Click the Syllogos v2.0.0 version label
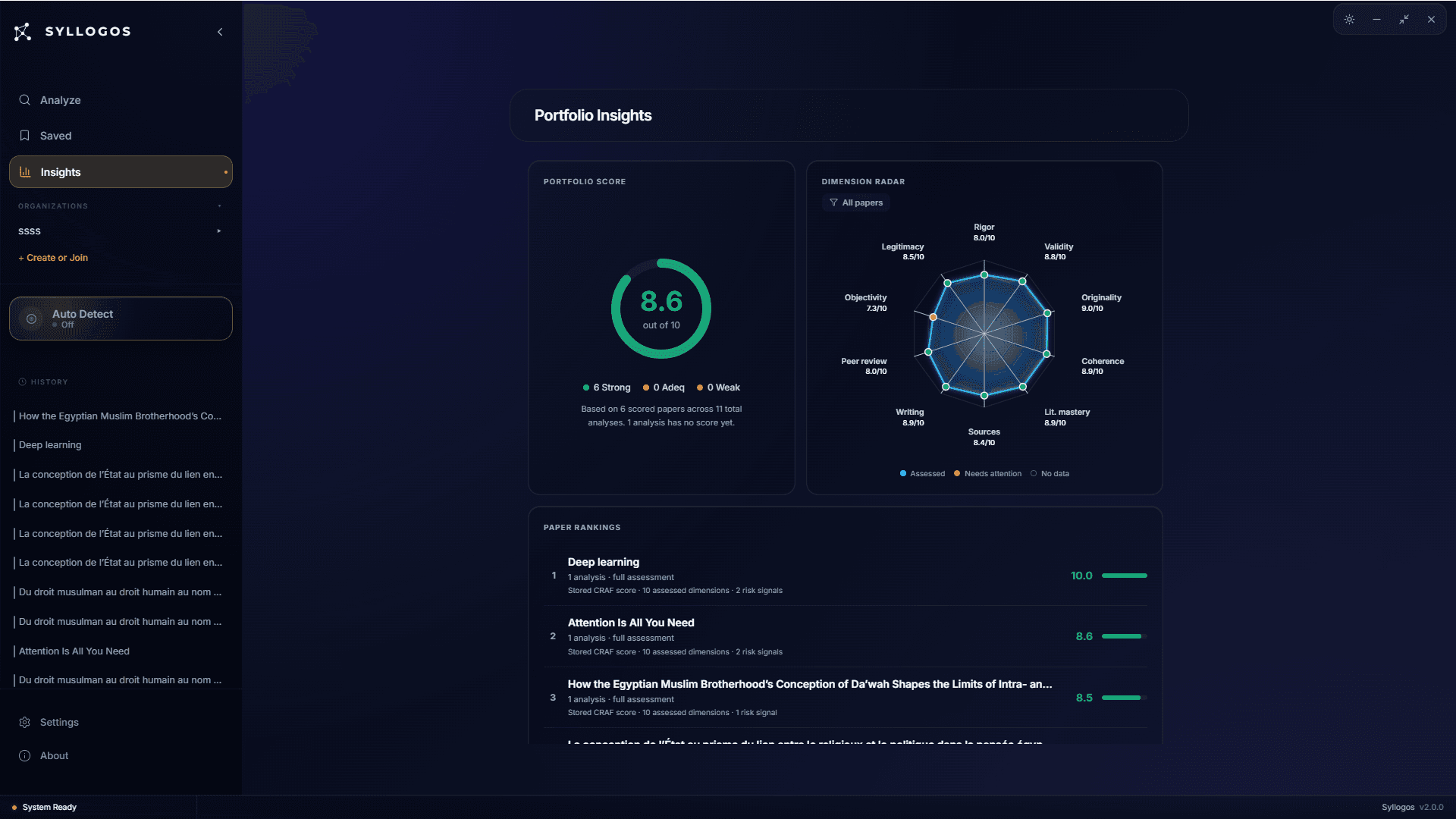1456x819 pixels. click(1412, 808)
